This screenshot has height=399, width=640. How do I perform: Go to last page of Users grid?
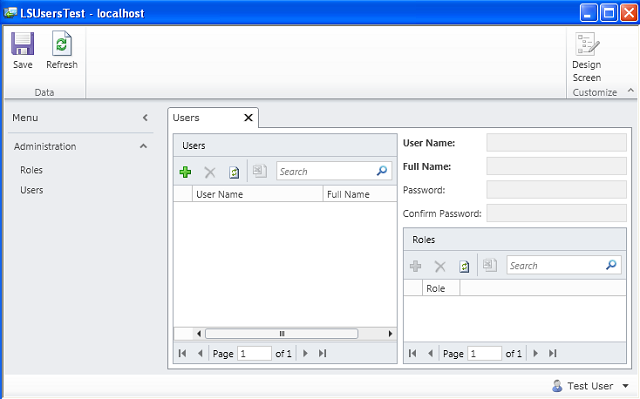click(x=322, y=353)
